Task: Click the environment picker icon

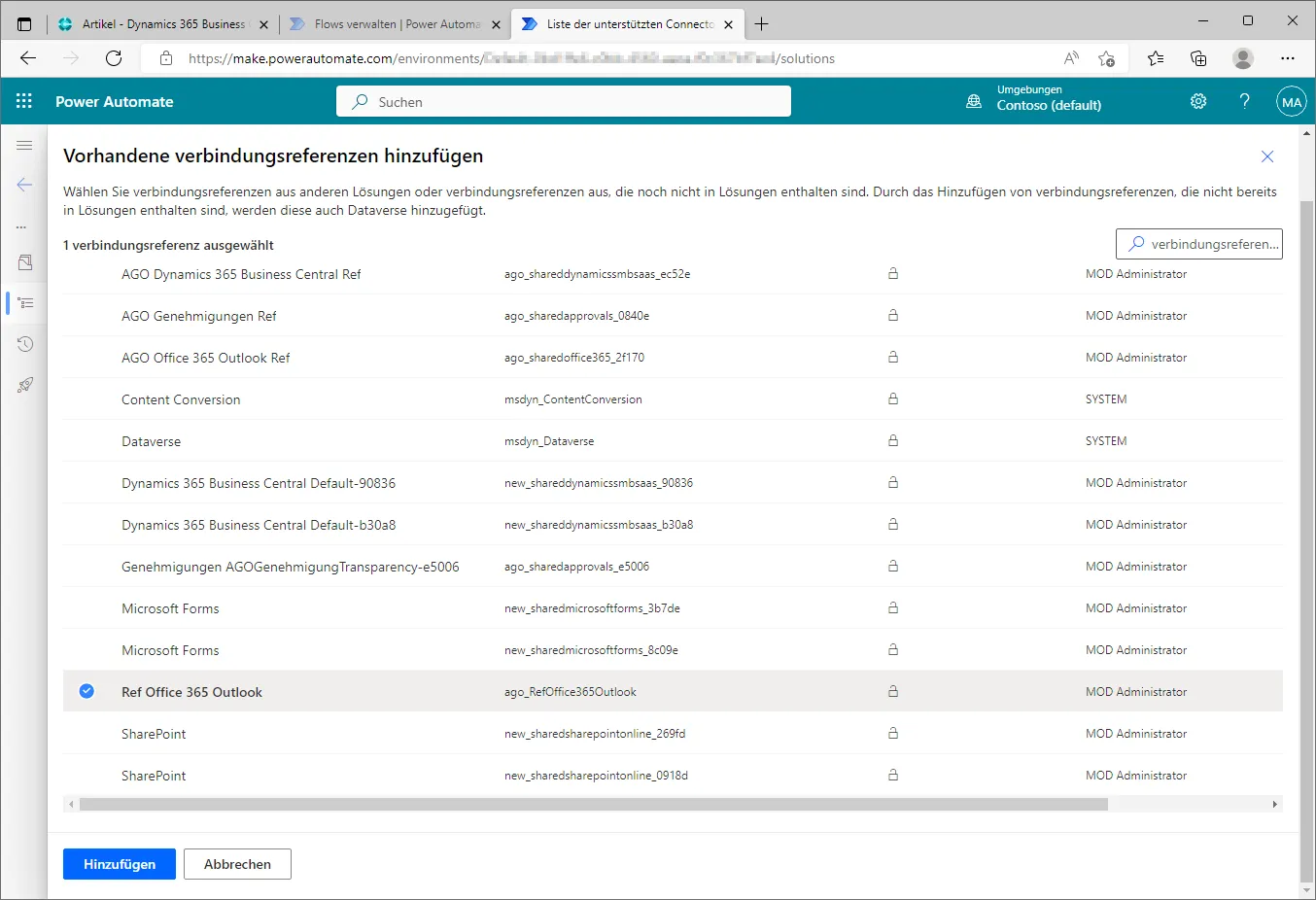Action: 974,101
